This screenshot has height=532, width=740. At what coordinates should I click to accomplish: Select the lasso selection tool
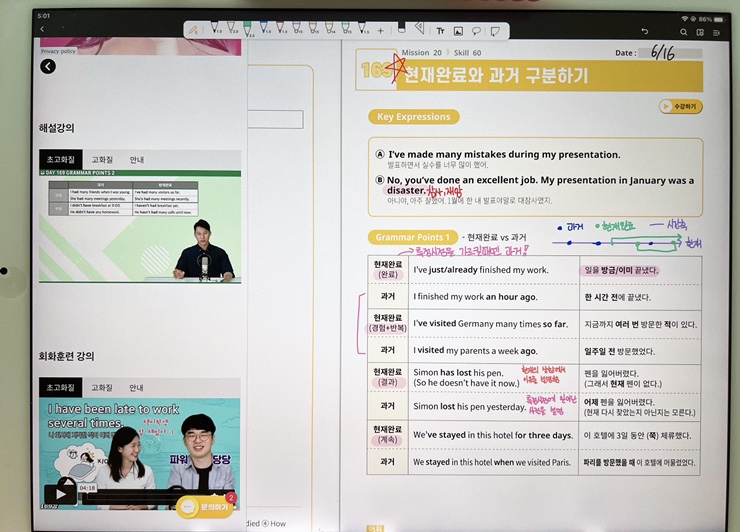click(x=476, y=31)
